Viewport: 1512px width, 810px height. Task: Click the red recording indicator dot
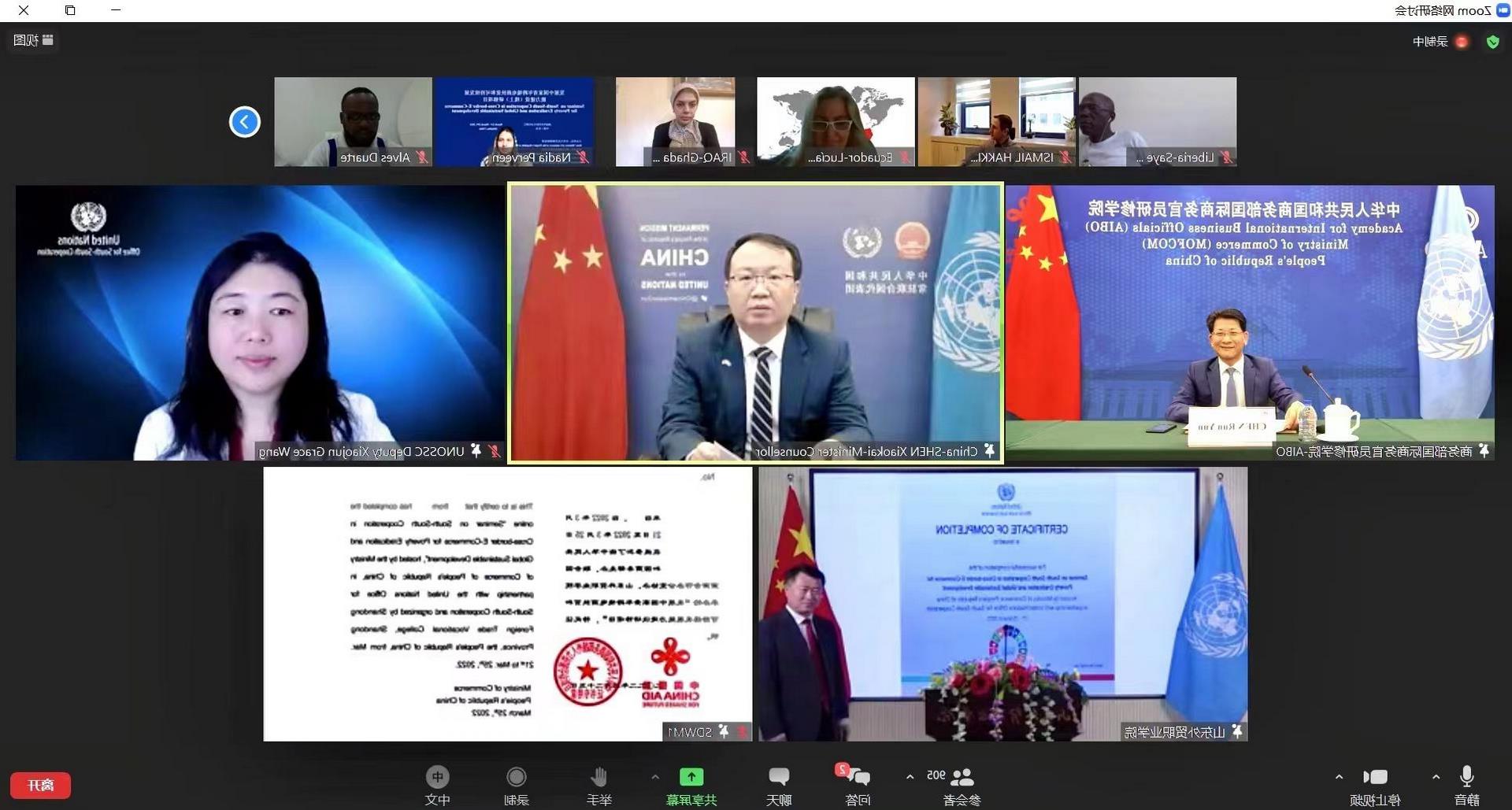[x=1462, y=42]
